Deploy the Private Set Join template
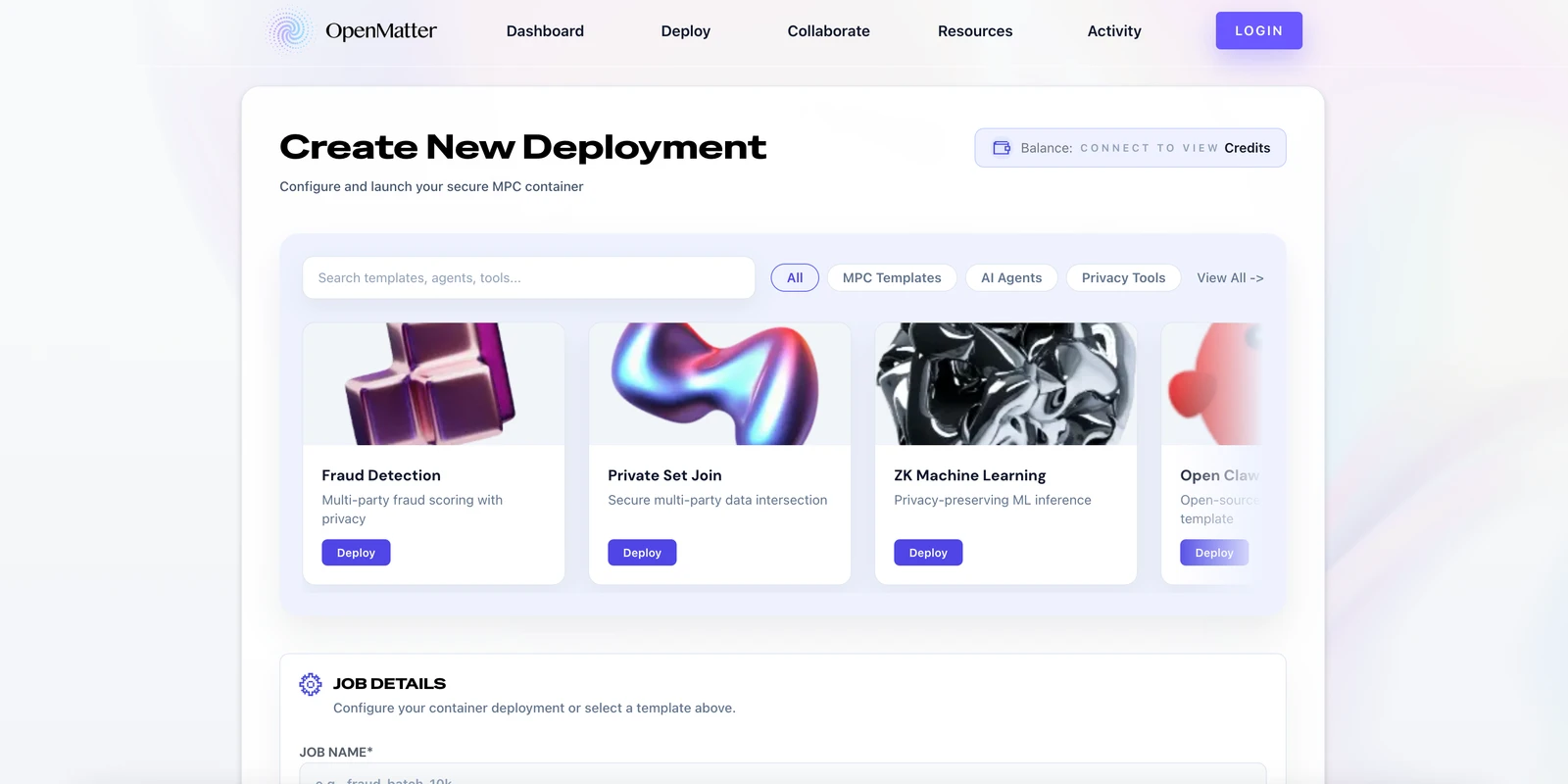The height and width of the screenshot is (784, 1568). (642, 553)
